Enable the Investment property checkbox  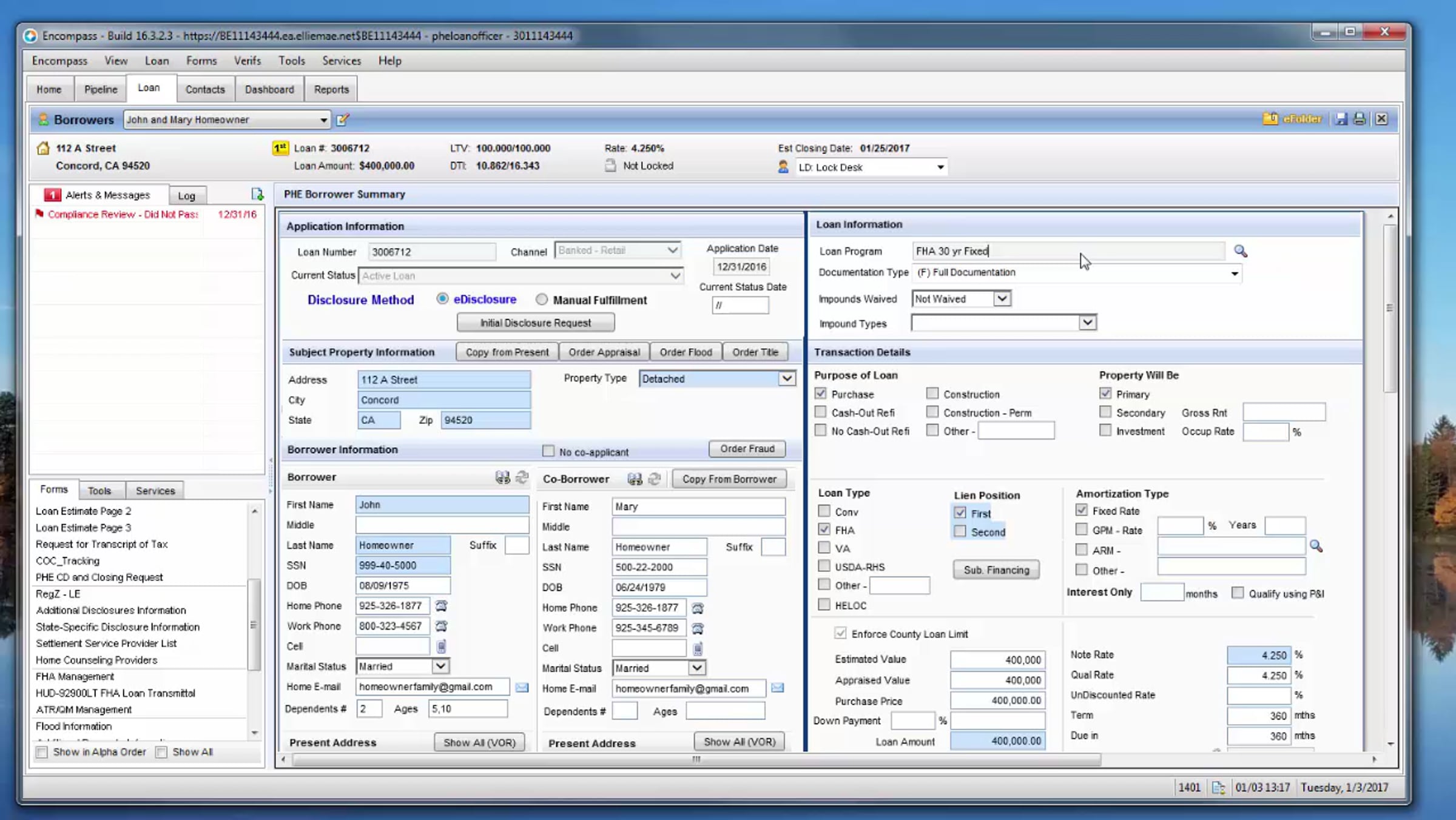pos(1105,431)
